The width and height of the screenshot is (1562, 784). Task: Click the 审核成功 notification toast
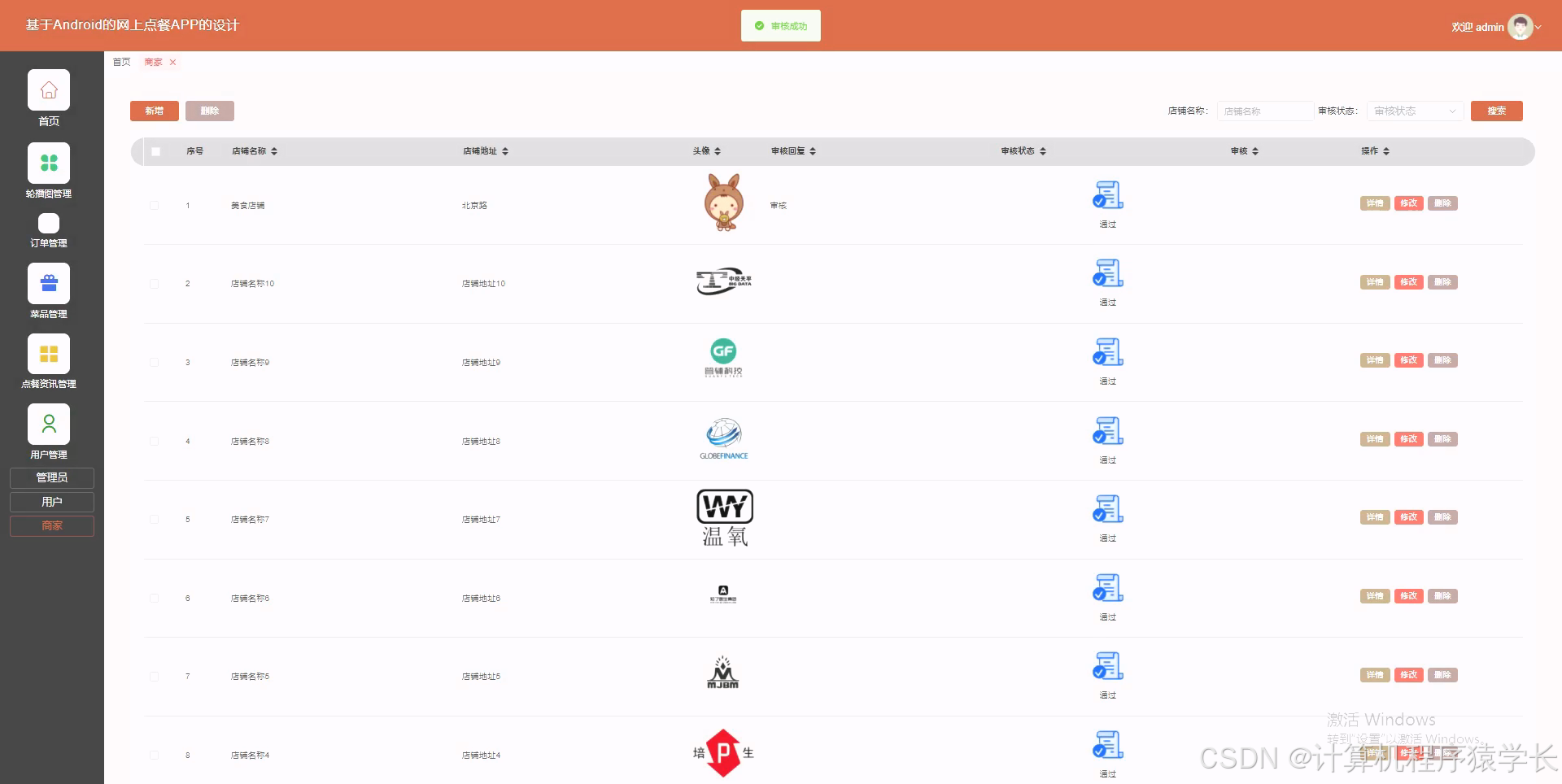781,26
